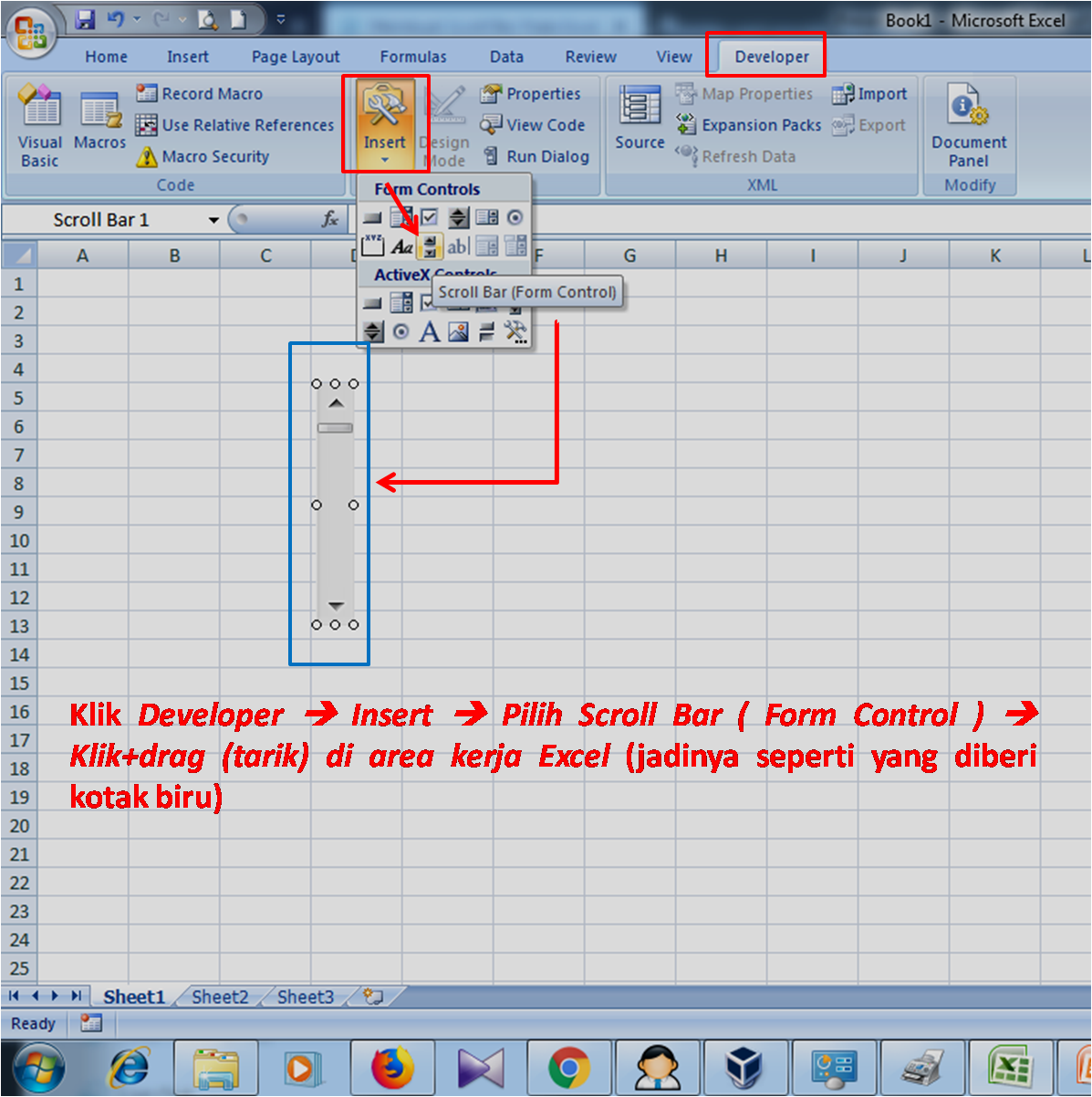Open controls Properties in Developer ribbon

[x=531, y=93]
